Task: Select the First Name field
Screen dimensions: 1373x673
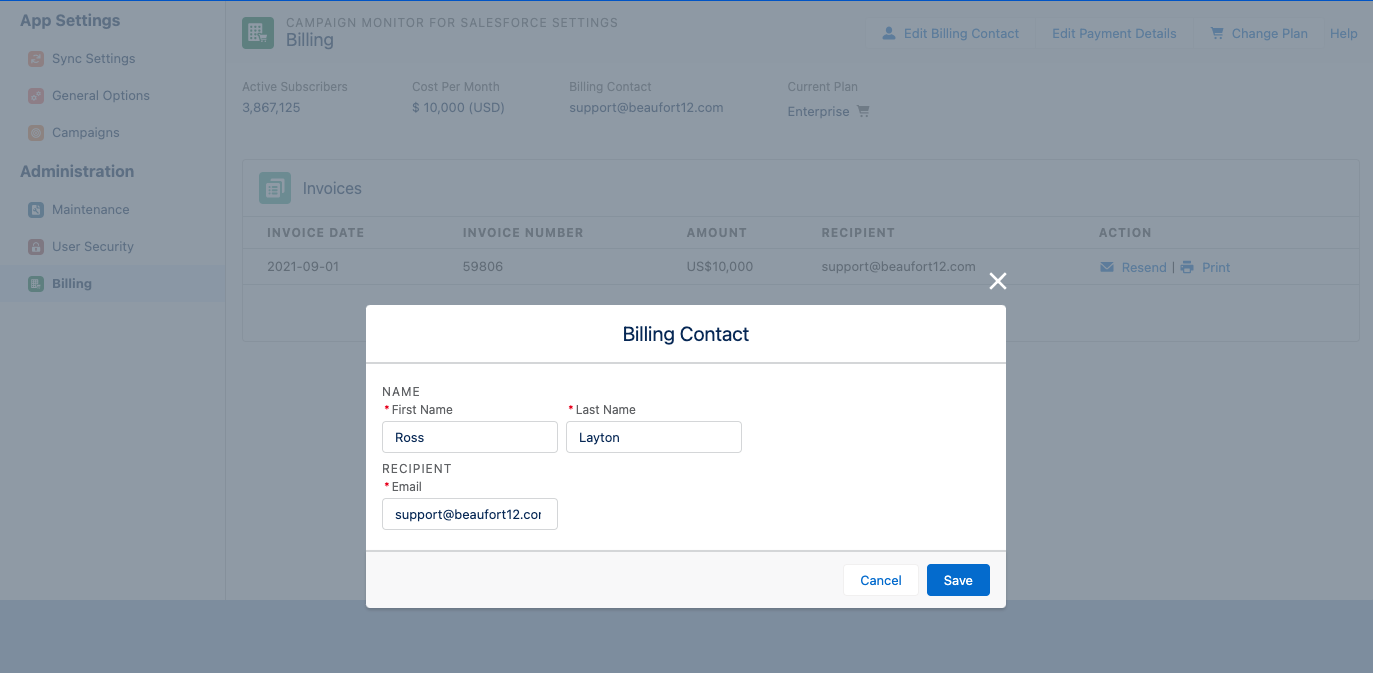Action: [470, 437]
